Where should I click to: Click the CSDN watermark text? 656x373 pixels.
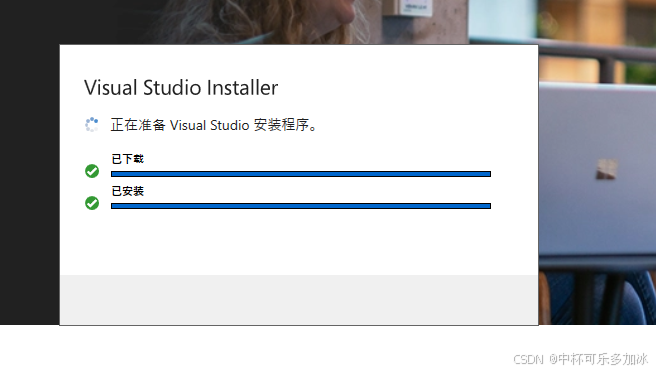click(x=528, y=359)
